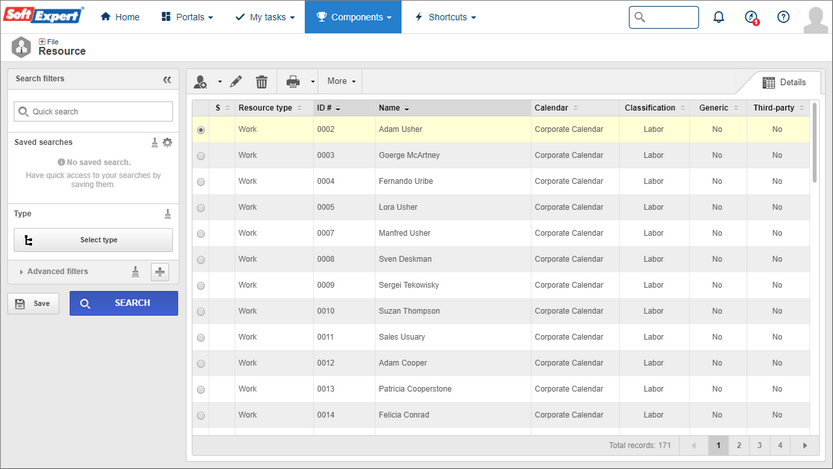This screenshot has height=469, width=833.
Task: Select the radio button for Sergei Tekowisky
Action: click(x=201, y=286)
